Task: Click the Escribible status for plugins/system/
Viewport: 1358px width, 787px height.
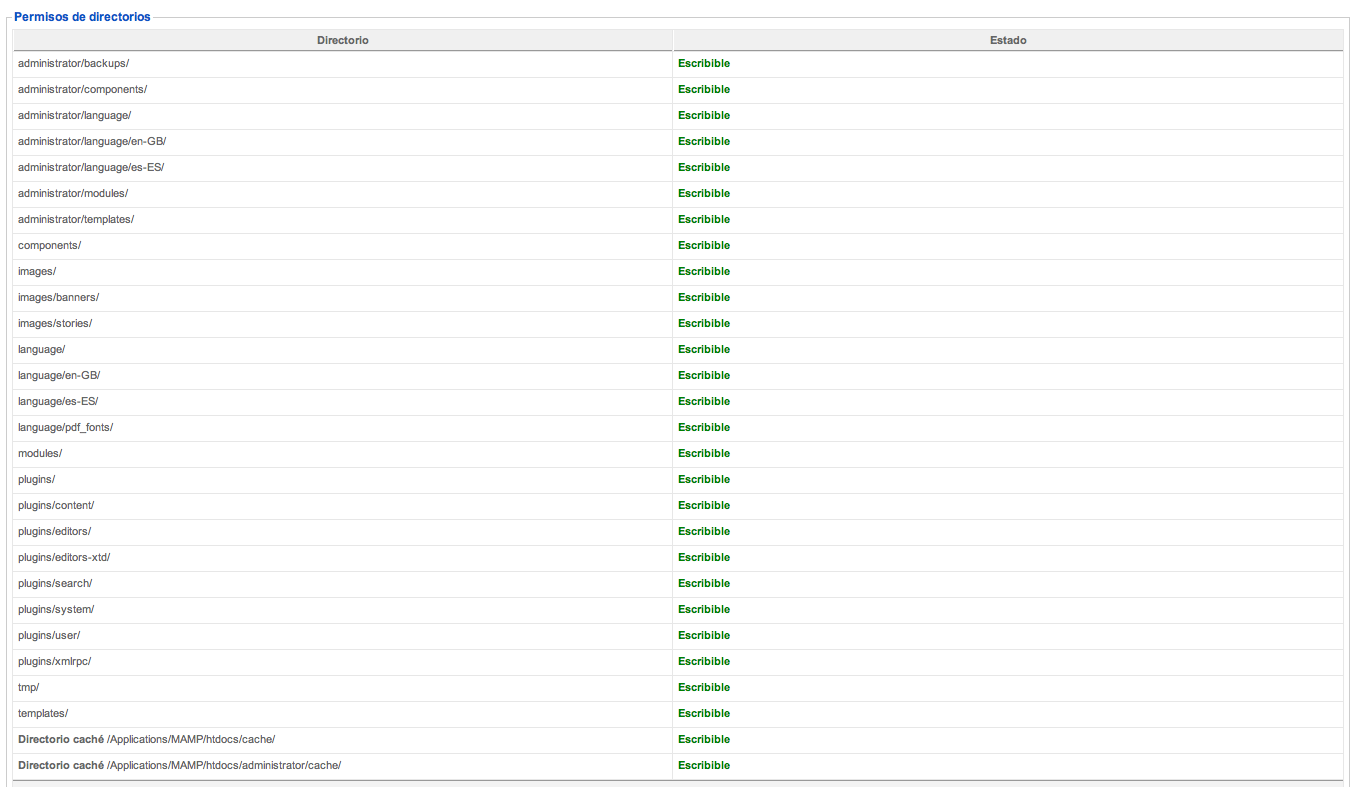Action: click(x=704, y=609)
